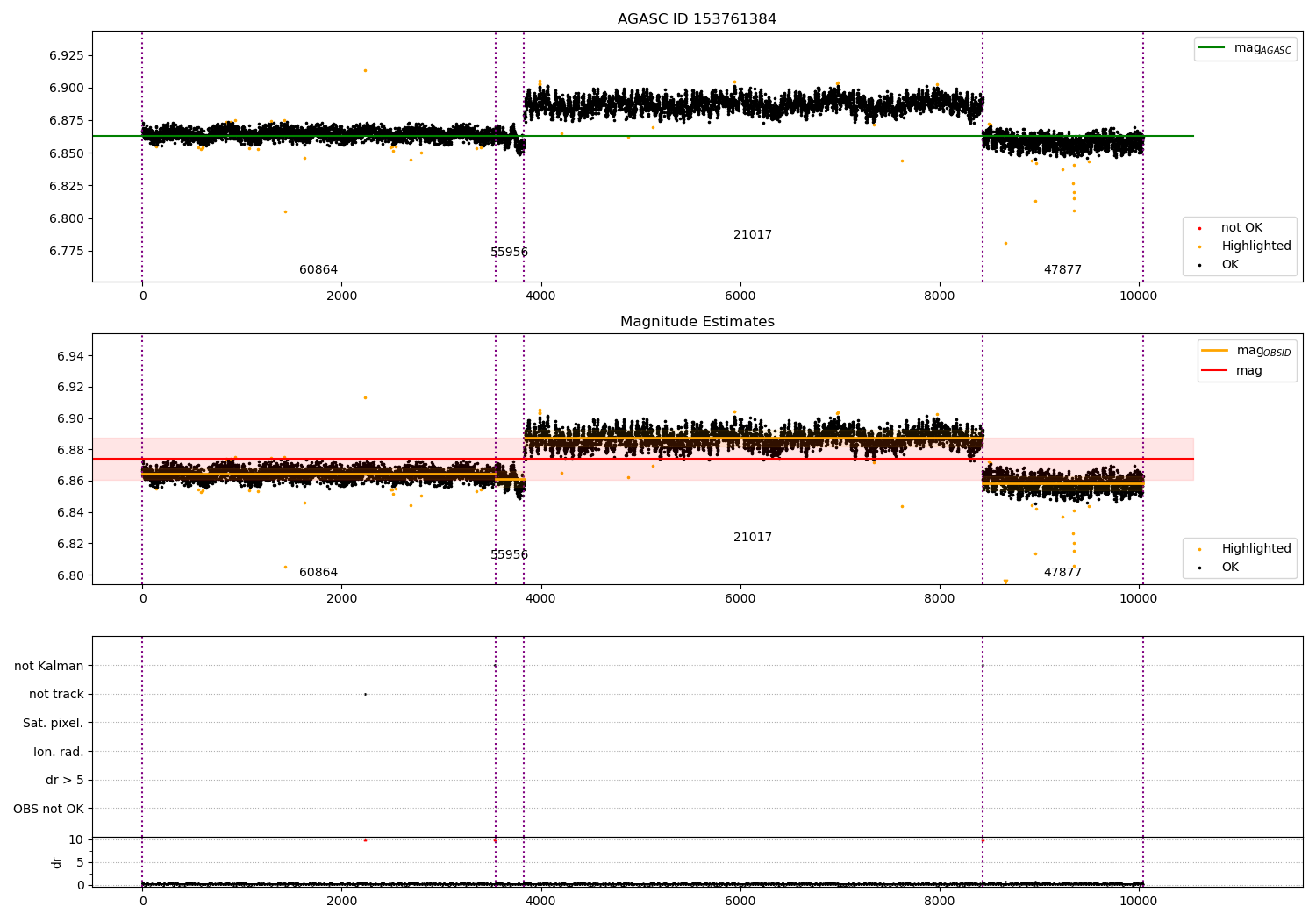Click the y-axis tick '6.775' in top plot

tap(67, 252)
